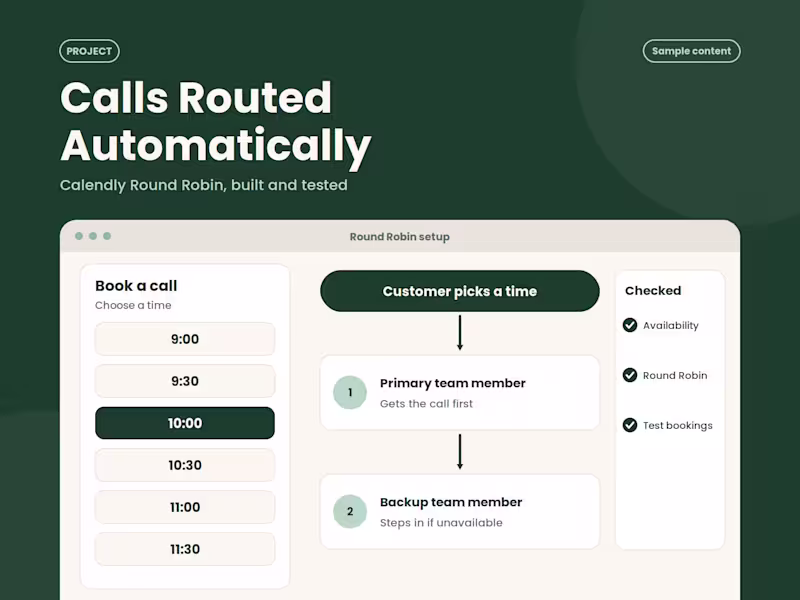
Task: Click the Customer picks a time pill
Action: tap(460, 291)
